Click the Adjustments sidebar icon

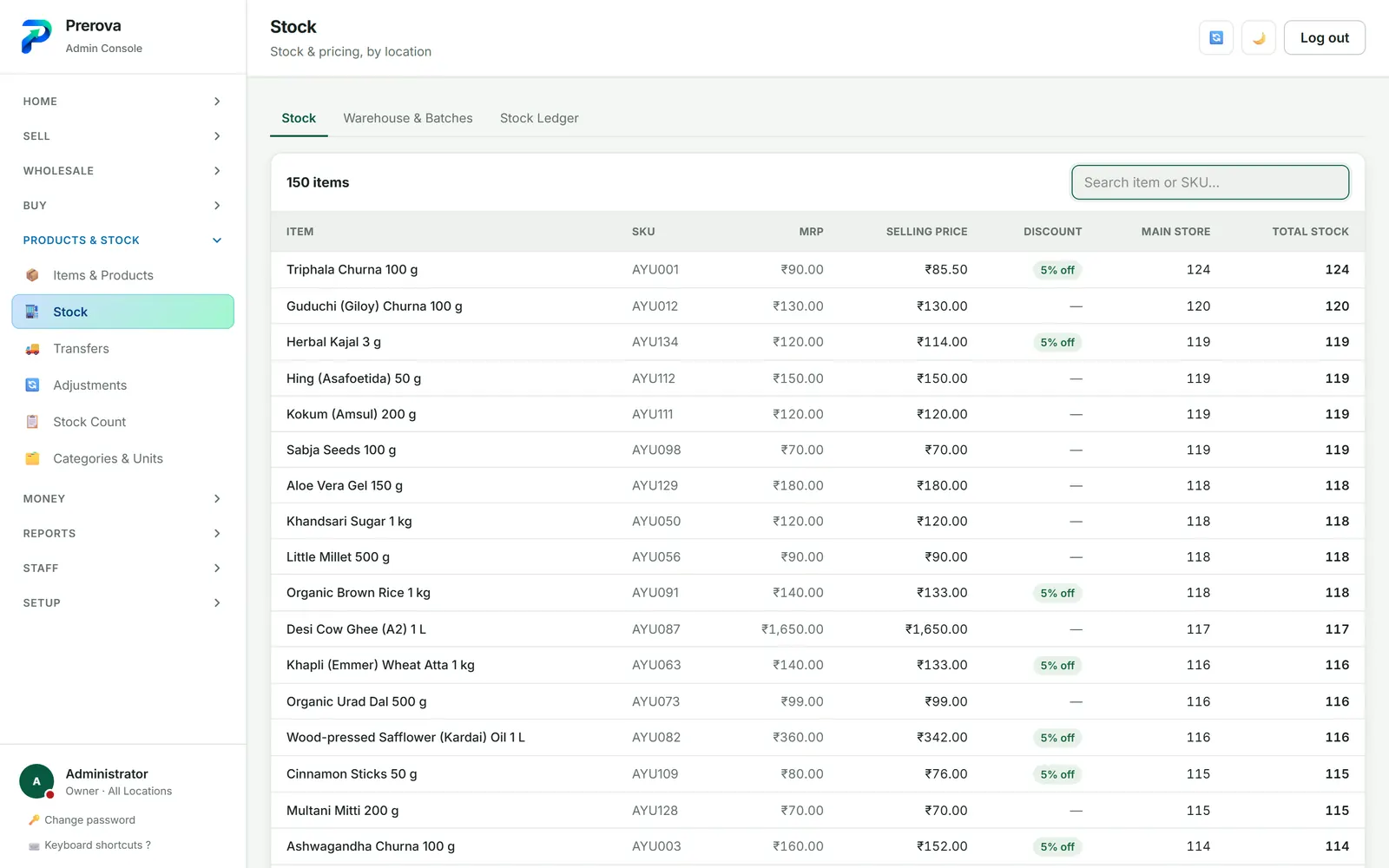coord(32,385)
